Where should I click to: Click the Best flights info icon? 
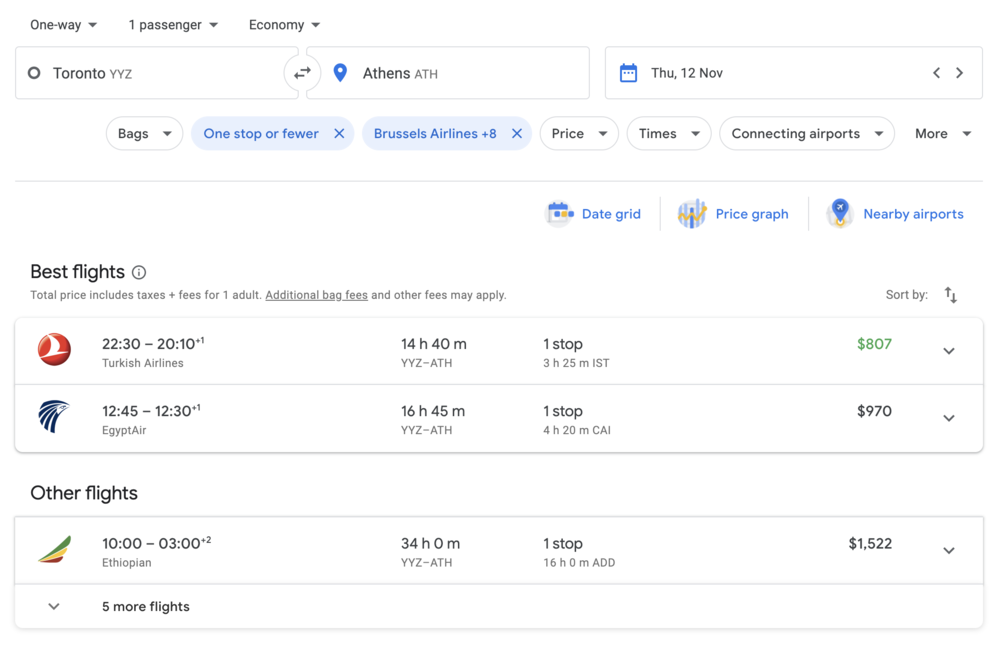click(x=139, y=272)
